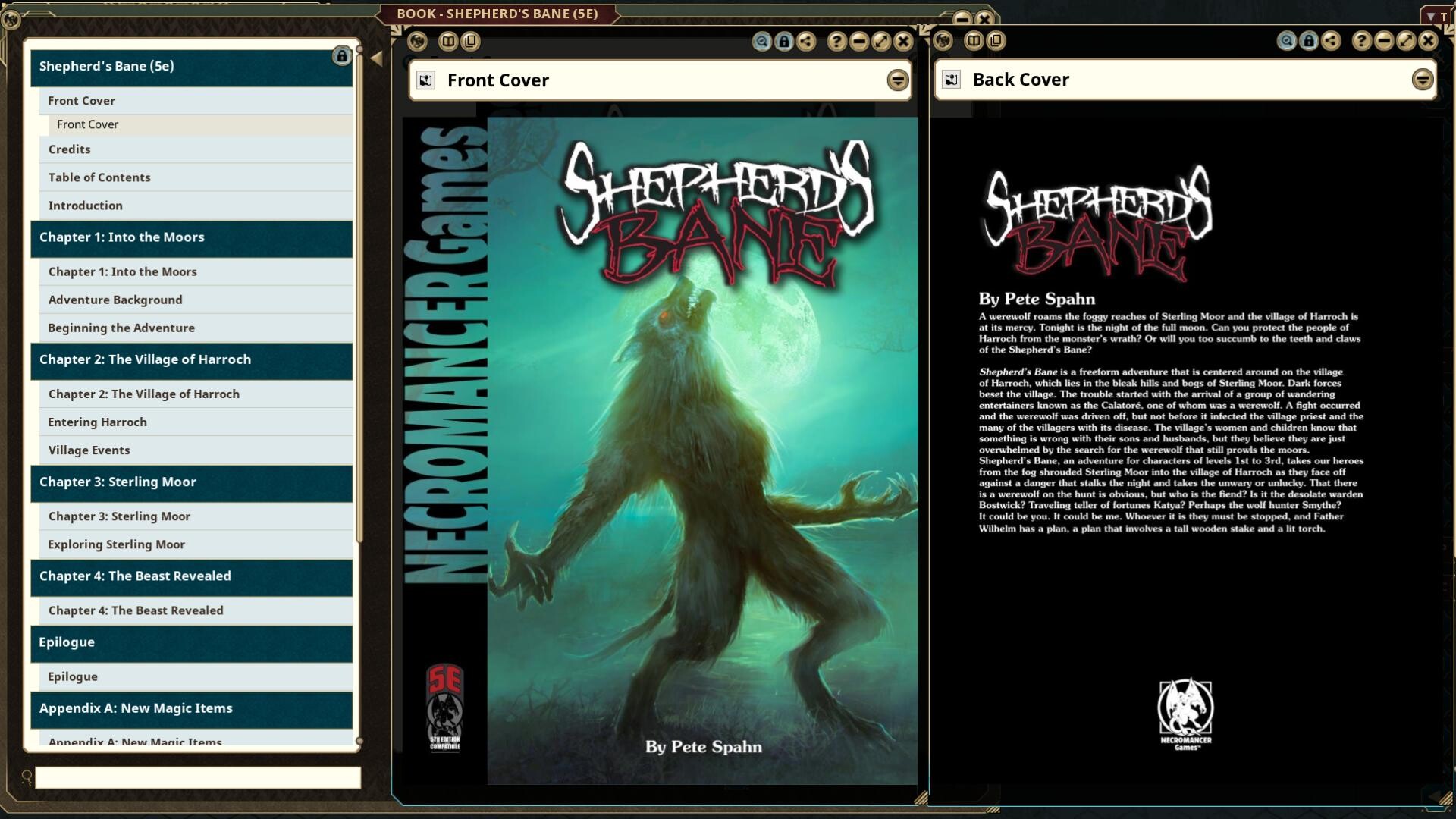The image size is (1456, 819).
Task: Collapse the sidebar using the left-pointing arrow
Action: [x=376, y=58]
